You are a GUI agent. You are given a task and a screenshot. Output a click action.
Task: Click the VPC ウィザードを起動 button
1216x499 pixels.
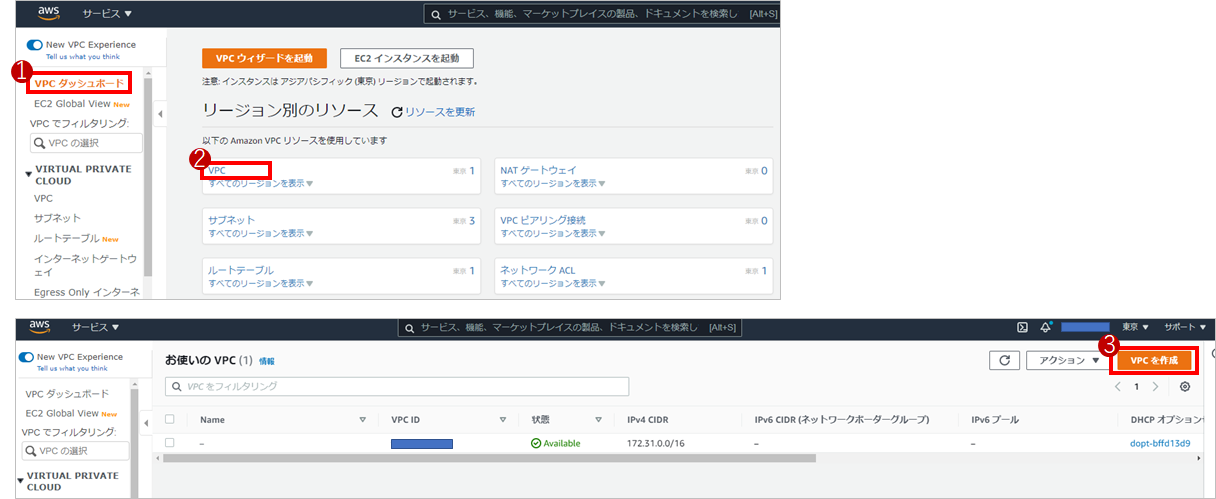264,58
